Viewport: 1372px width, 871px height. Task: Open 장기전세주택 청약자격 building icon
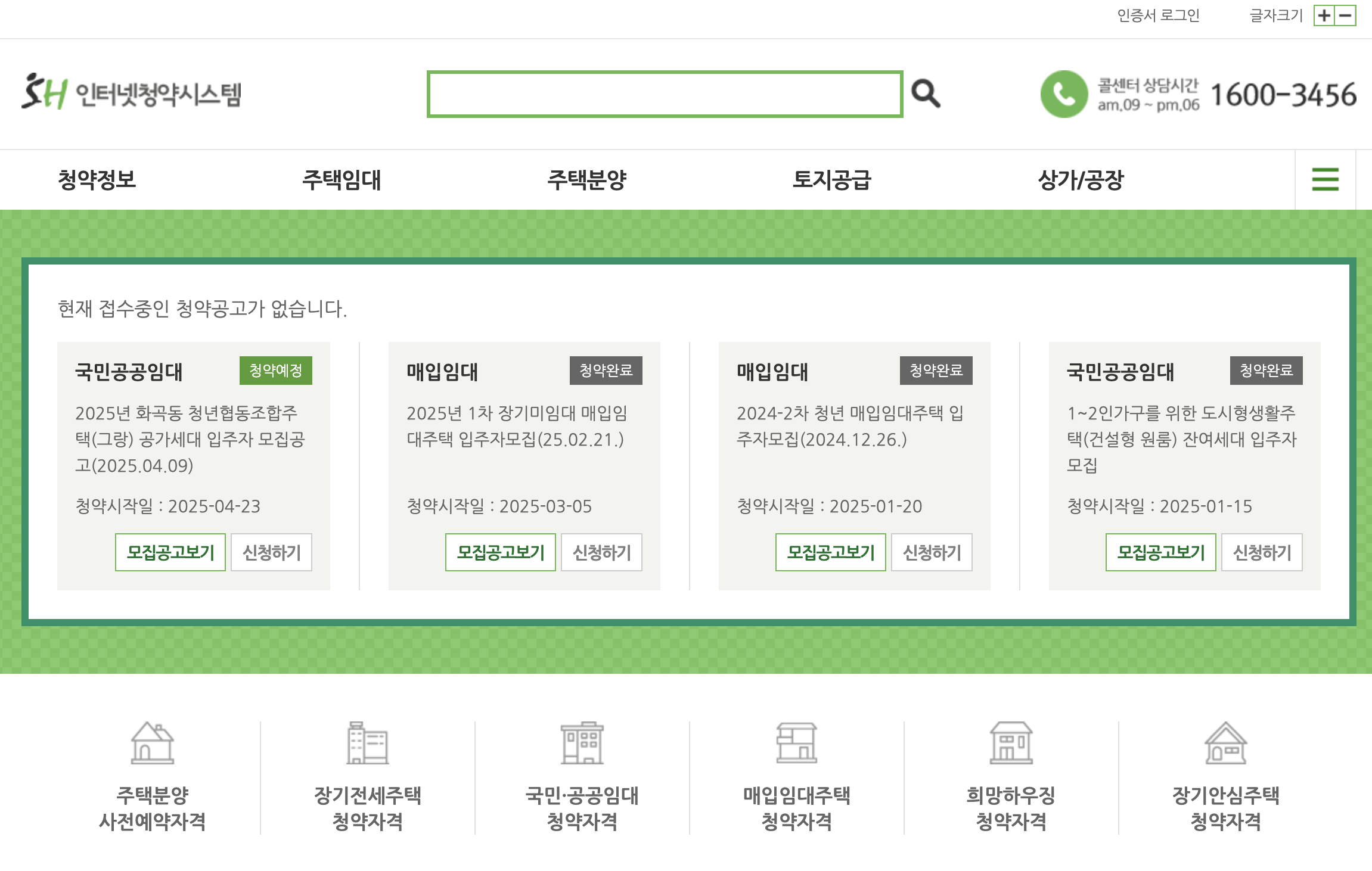(367, 743)
